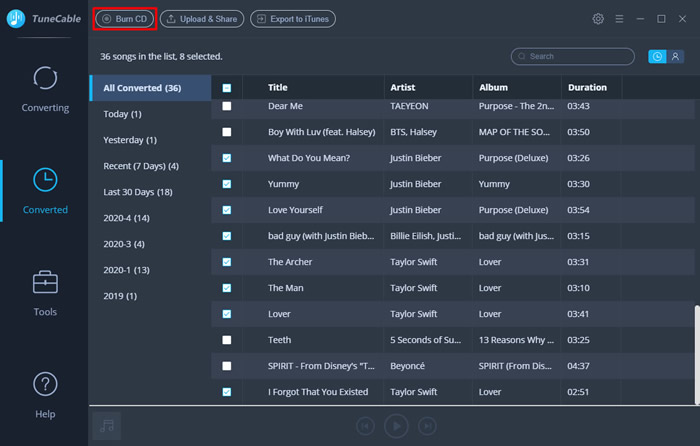700x446 pixels.
Task: Click the 'Yummy' album cell
Action: tap(494, 184)
